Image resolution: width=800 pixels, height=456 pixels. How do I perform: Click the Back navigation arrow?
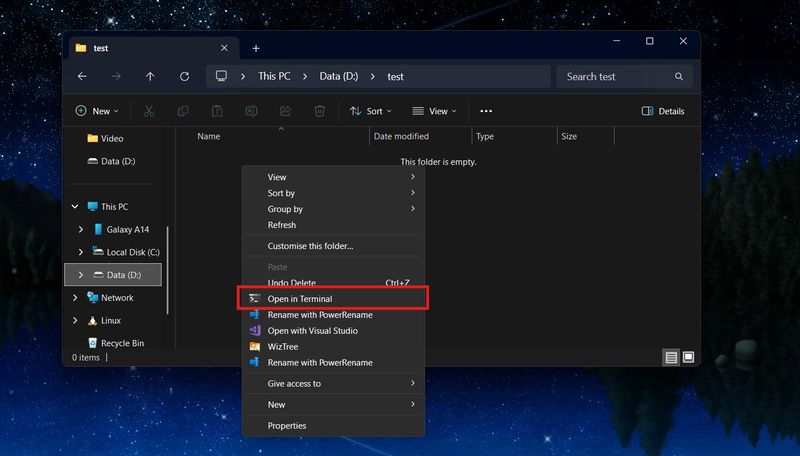82,77
